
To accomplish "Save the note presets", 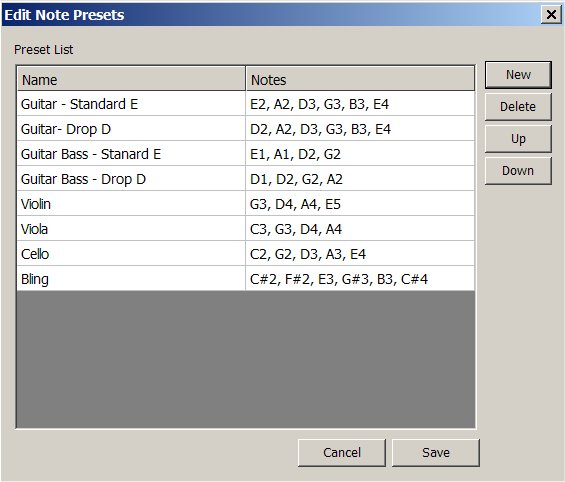I will pos(436,452).
